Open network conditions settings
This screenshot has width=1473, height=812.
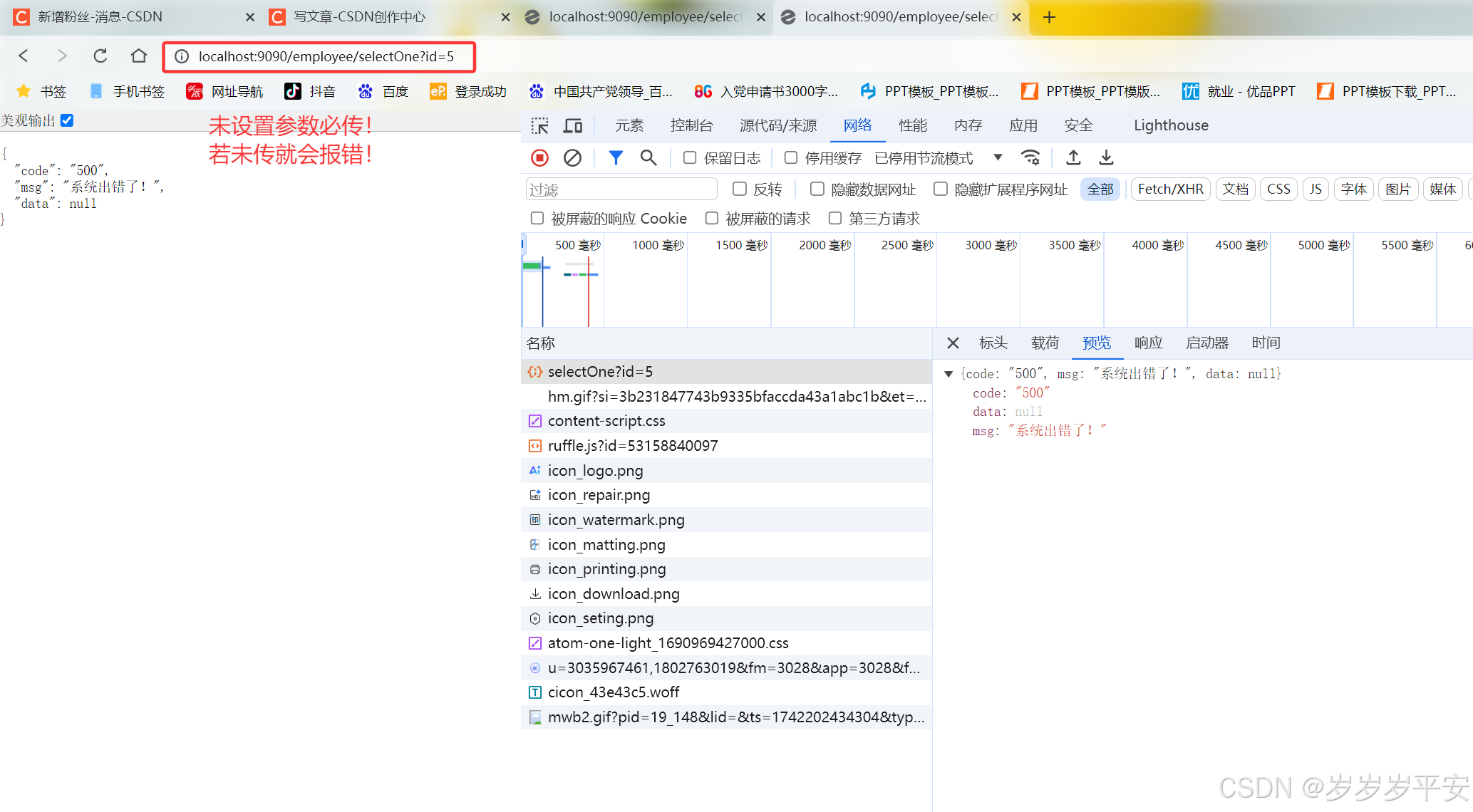1031,157
